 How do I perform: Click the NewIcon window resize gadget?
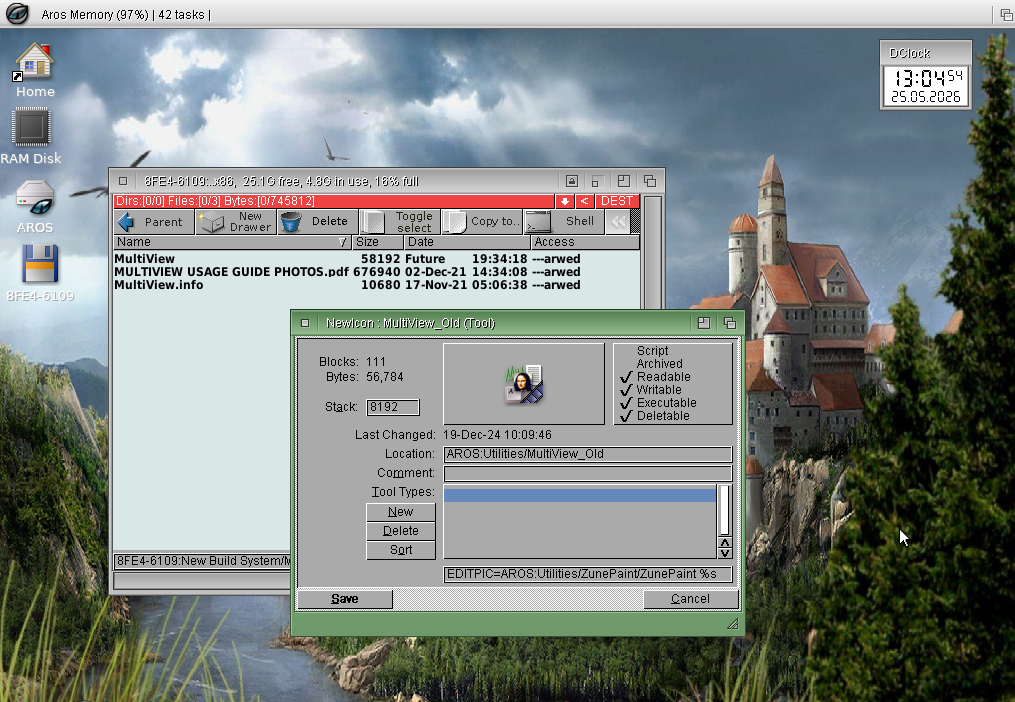pyautogui.click(x=732, y=624)
